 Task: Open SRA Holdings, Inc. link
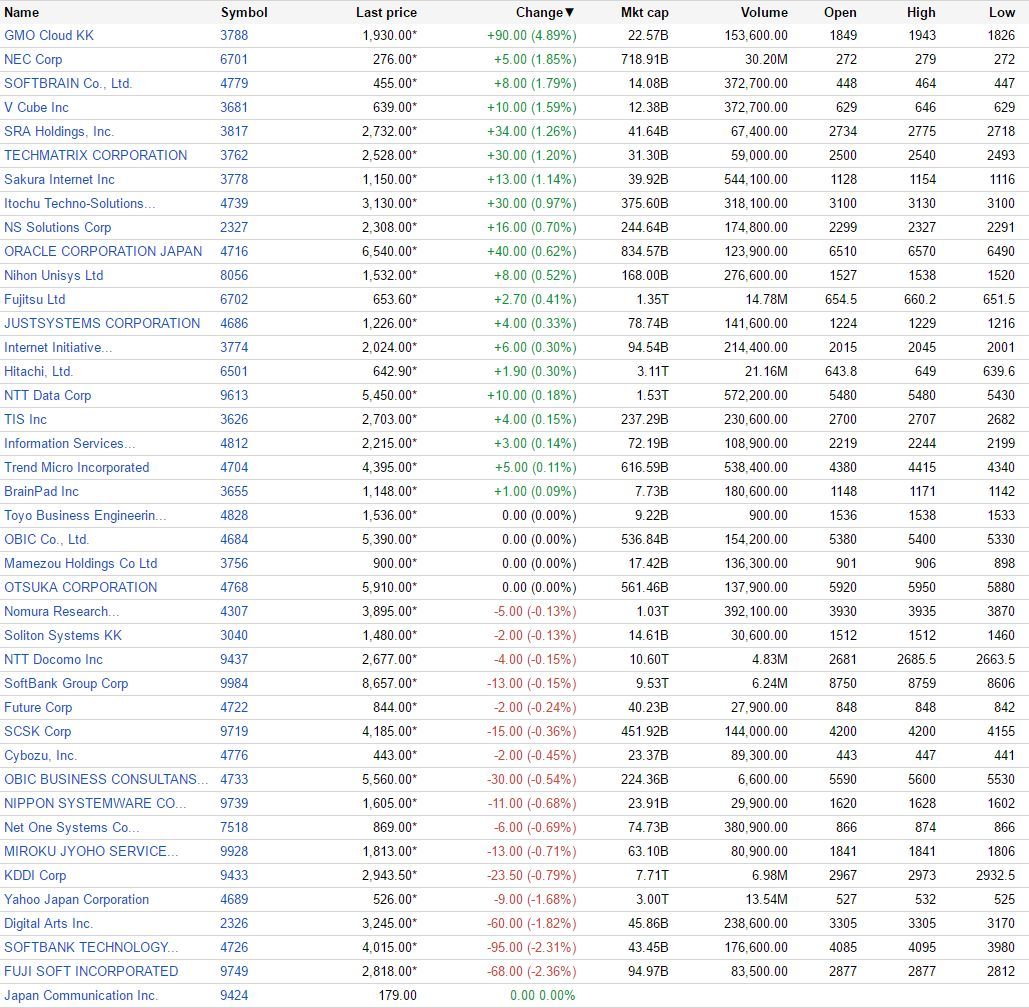coord(59,131)
